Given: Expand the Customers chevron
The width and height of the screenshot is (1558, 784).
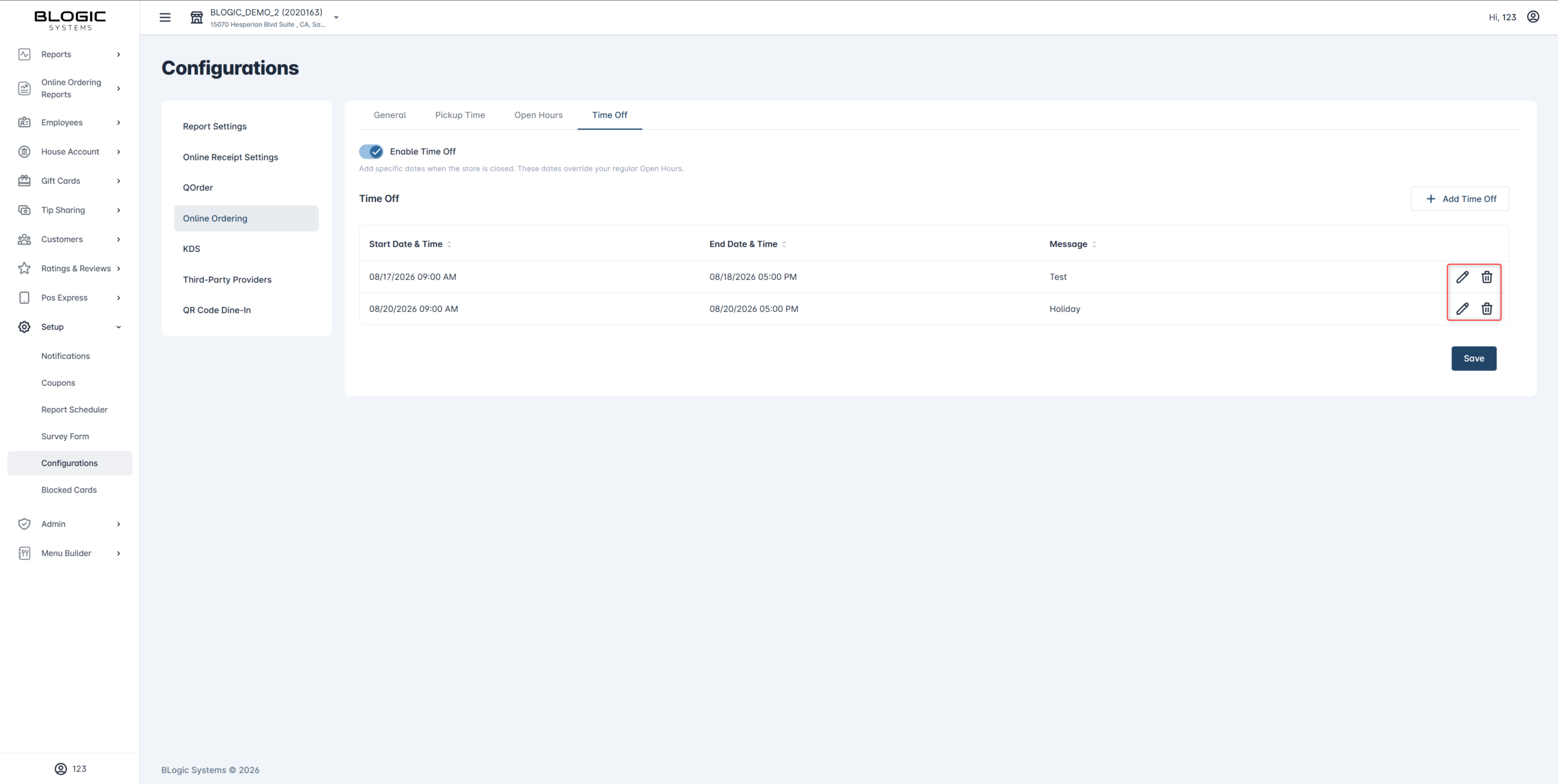Looking at the screenshot, I should 119,239.
